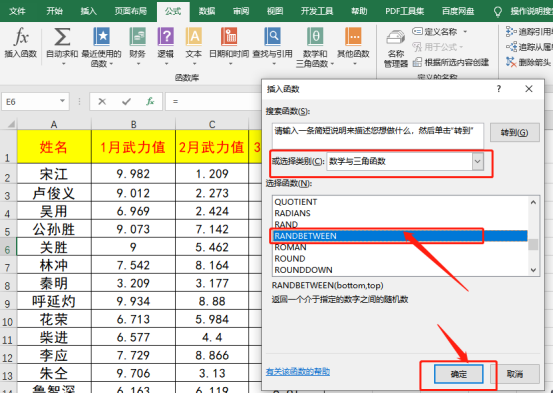Open the 财务 functions icon
The width and height of the screenshot is (554, 394).
click(137, 37)
